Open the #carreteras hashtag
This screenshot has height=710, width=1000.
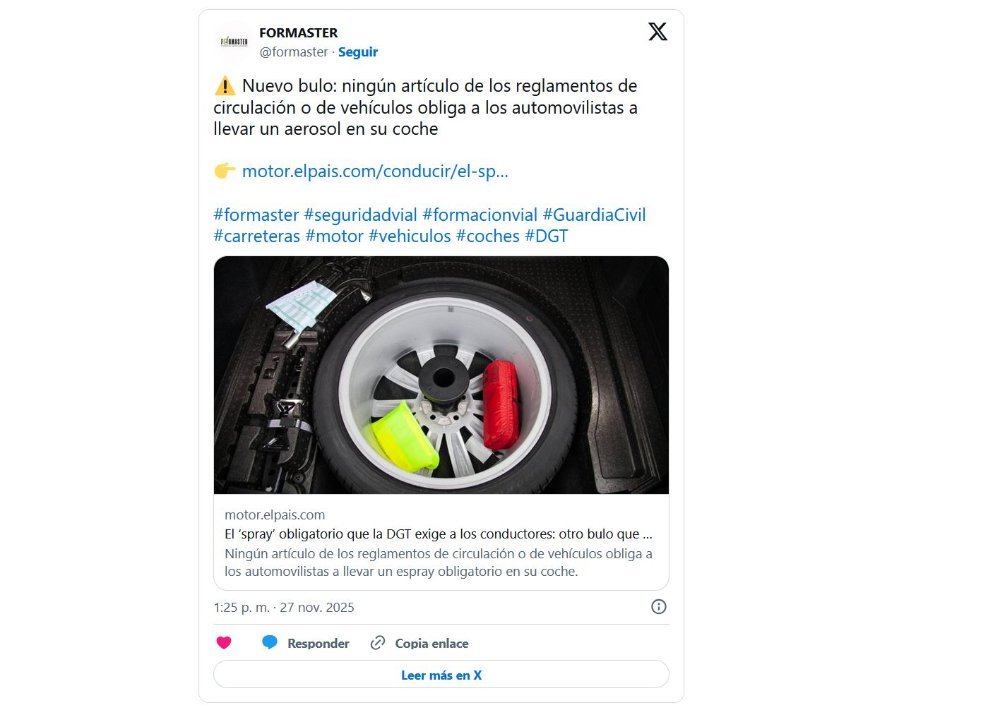click(x=257, y=236)
